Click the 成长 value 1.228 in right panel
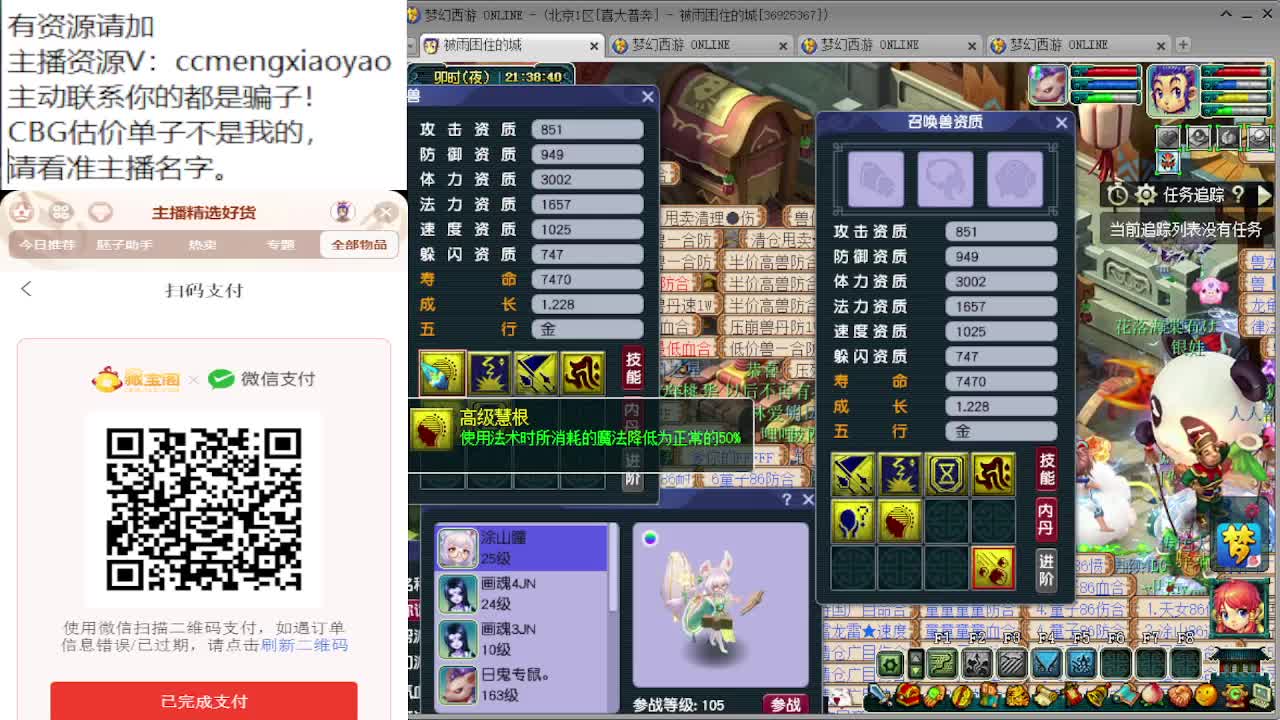Image resolution: width=1280 pixels, height=720 pixels. (1001, 406)
